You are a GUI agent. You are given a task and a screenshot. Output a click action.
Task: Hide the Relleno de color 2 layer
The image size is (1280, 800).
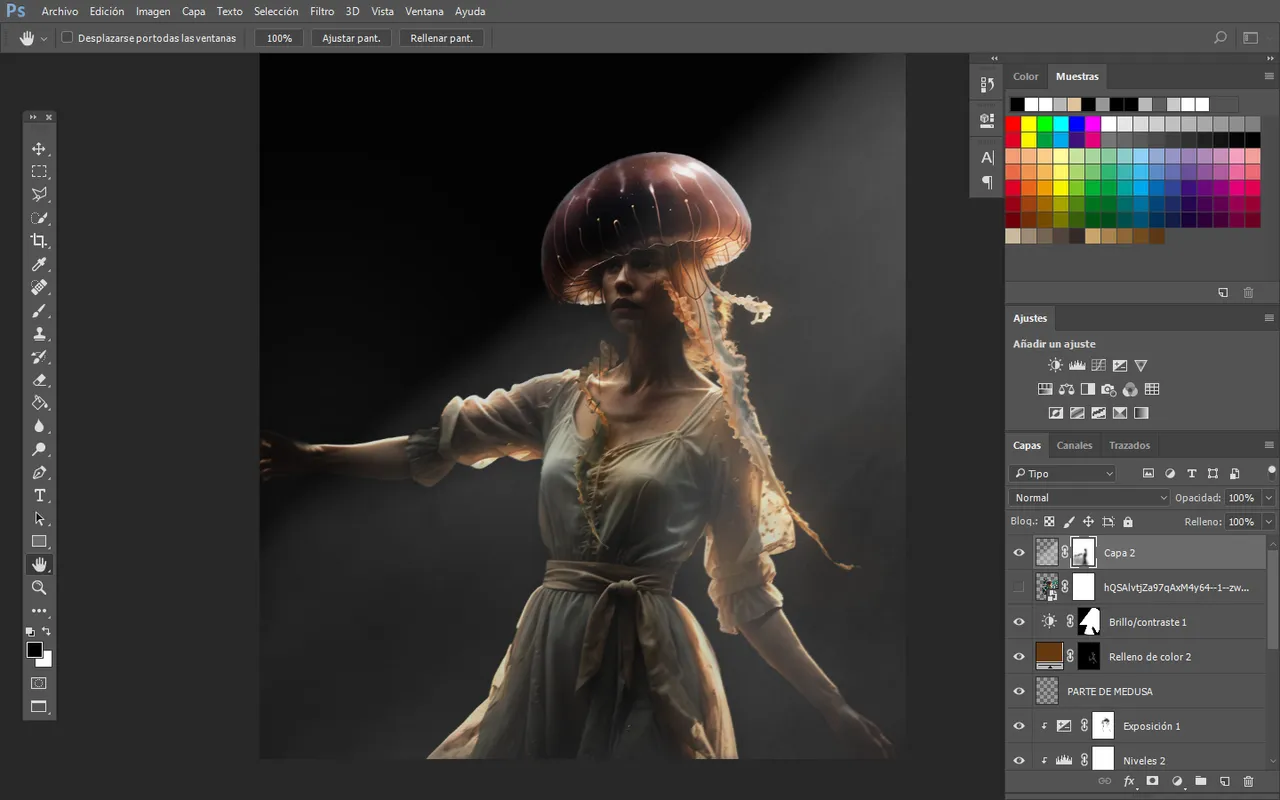pos(1019,657)
